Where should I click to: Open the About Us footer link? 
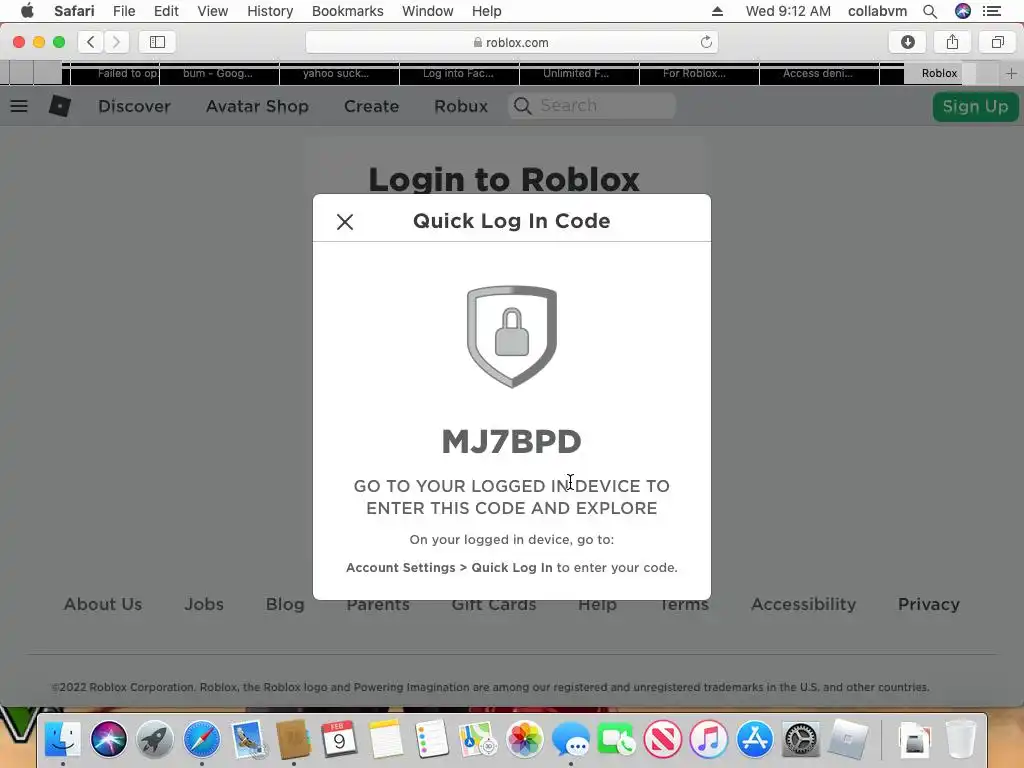tap(103, 604)
